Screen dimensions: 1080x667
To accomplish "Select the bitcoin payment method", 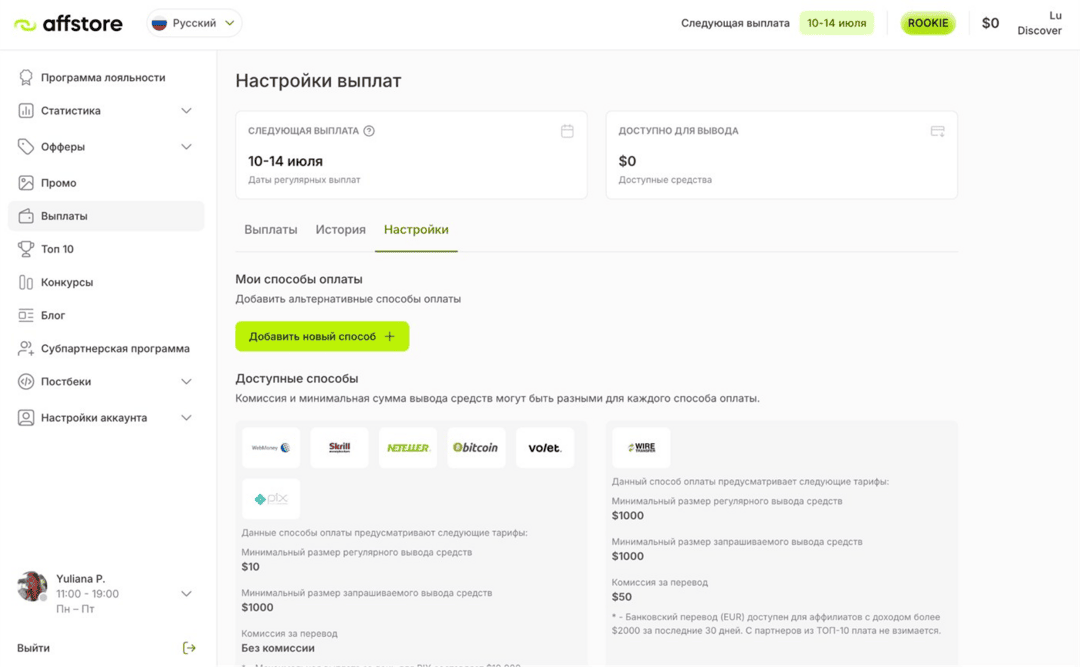I will (476, 448).
